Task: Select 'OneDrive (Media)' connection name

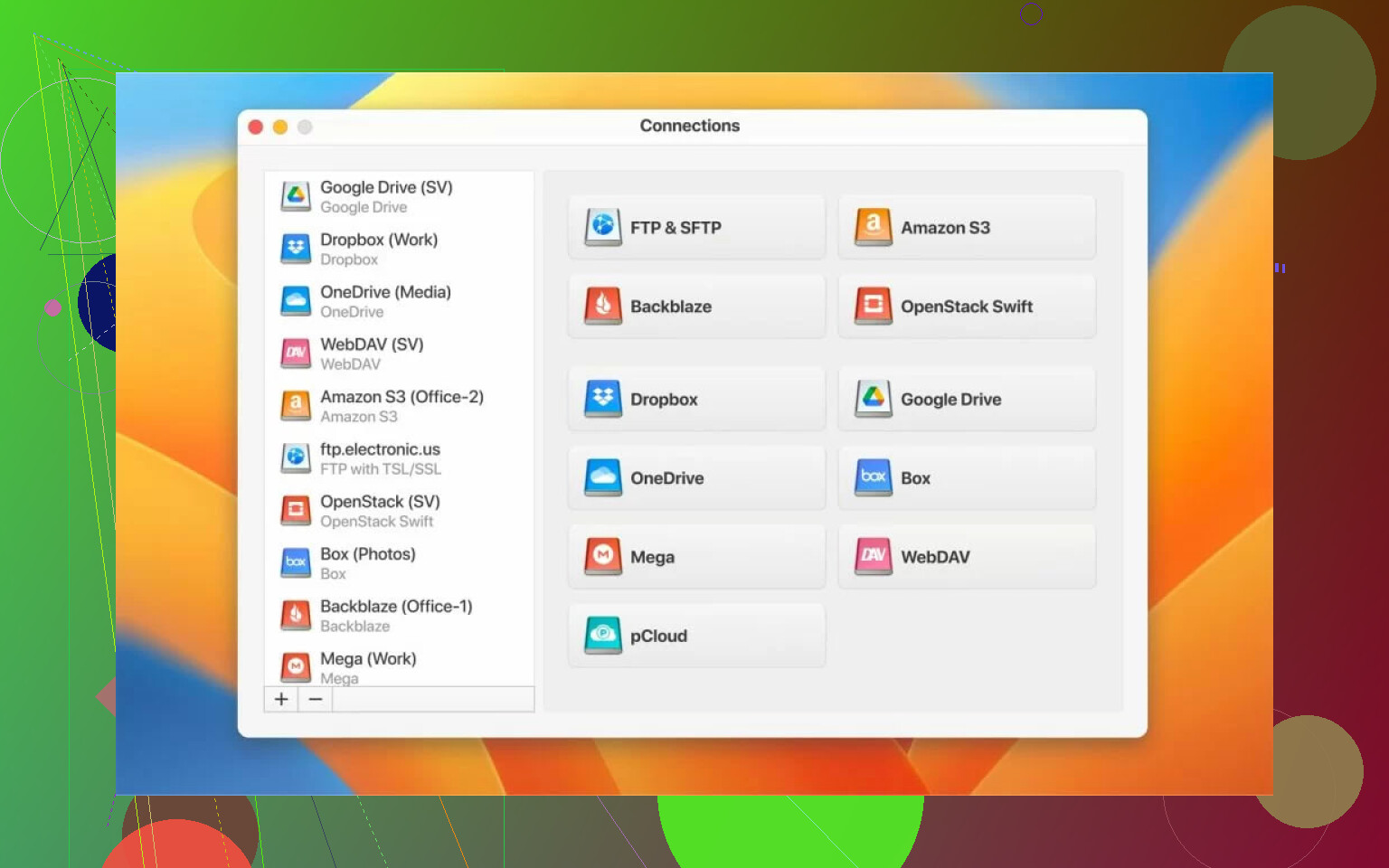Action: [x=385, y=292]
